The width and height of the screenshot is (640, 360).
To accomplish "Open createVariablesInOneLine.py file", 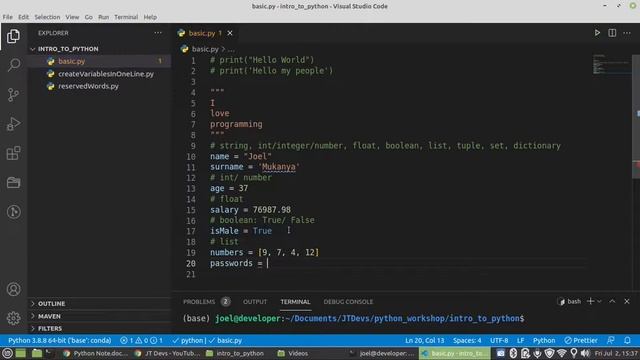I will (100, 74).
